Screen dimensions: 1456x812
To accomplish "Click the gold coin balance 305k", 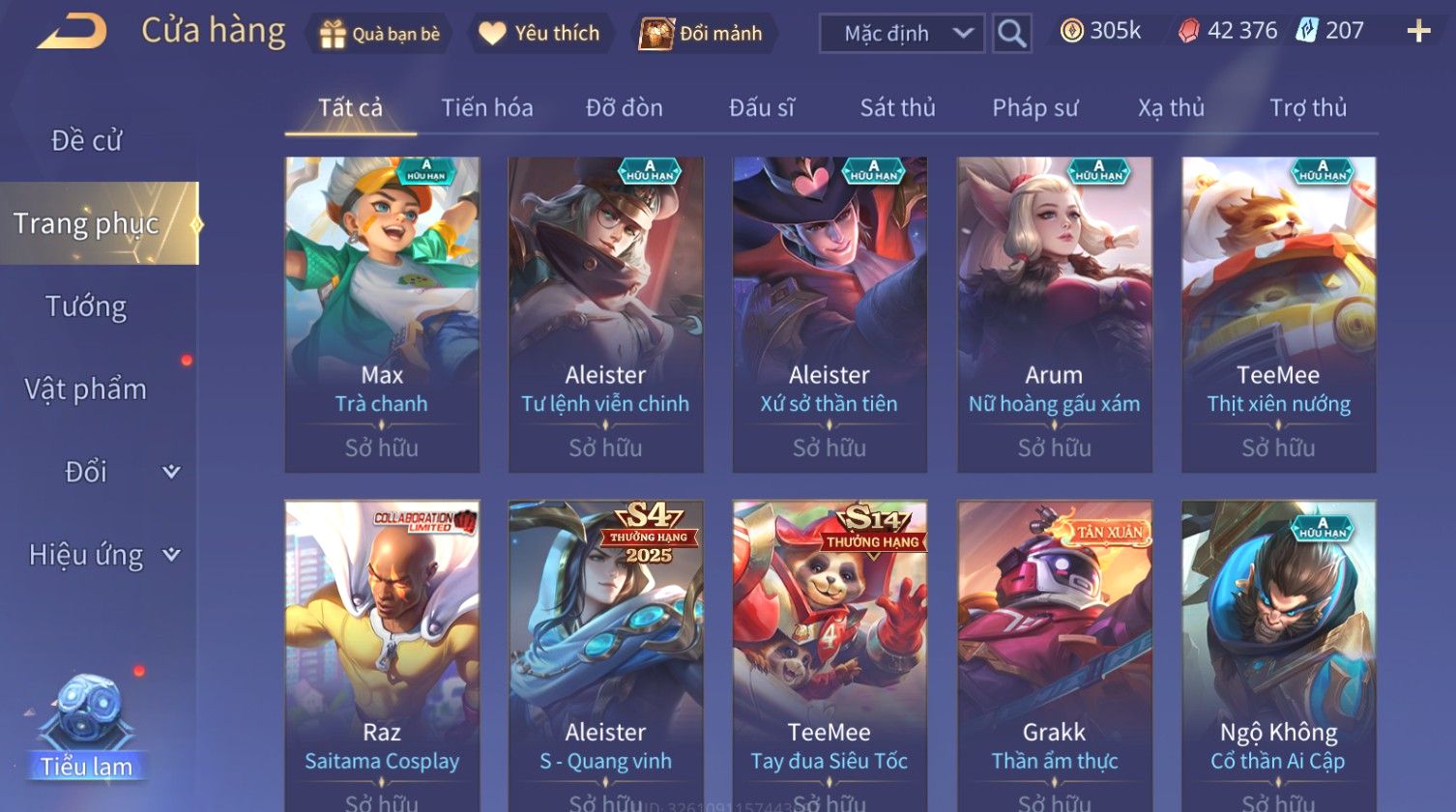I will point(1101,31).
